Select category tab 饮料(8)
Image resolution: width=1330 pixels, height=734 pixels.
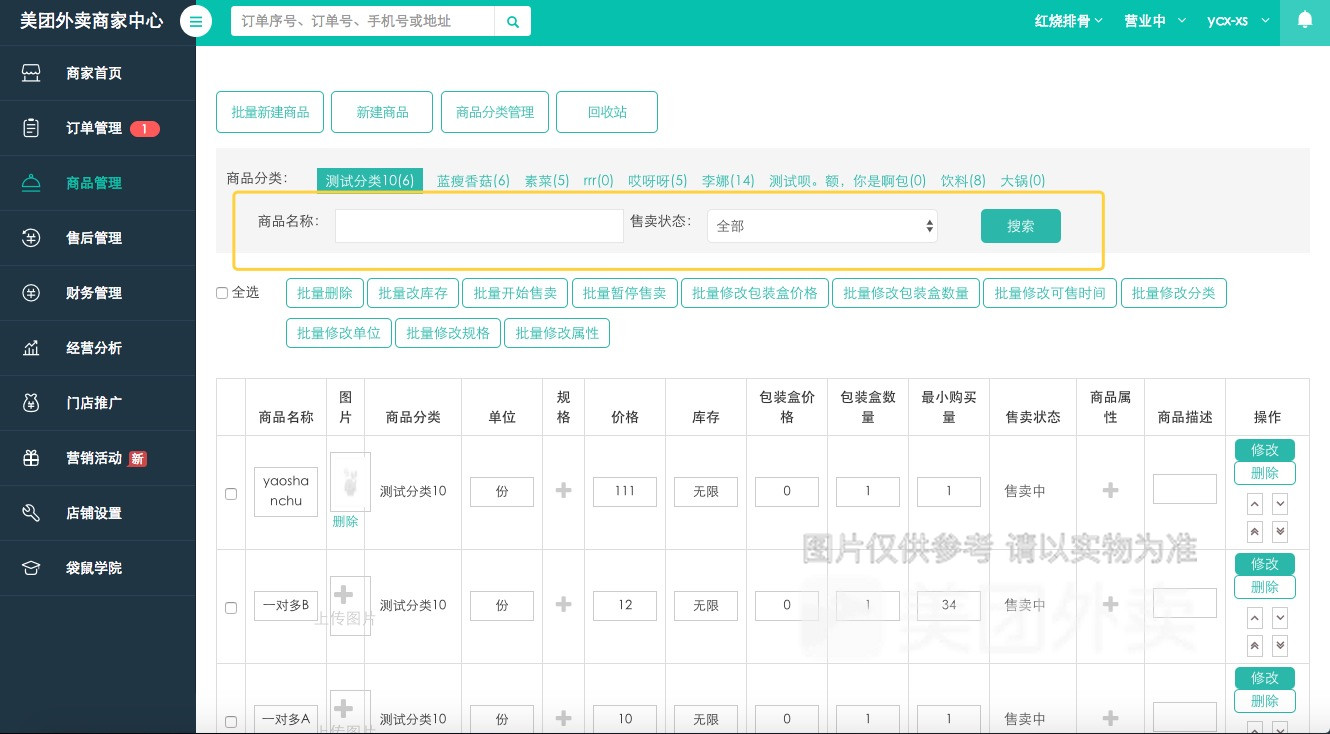tap(963, 181)
